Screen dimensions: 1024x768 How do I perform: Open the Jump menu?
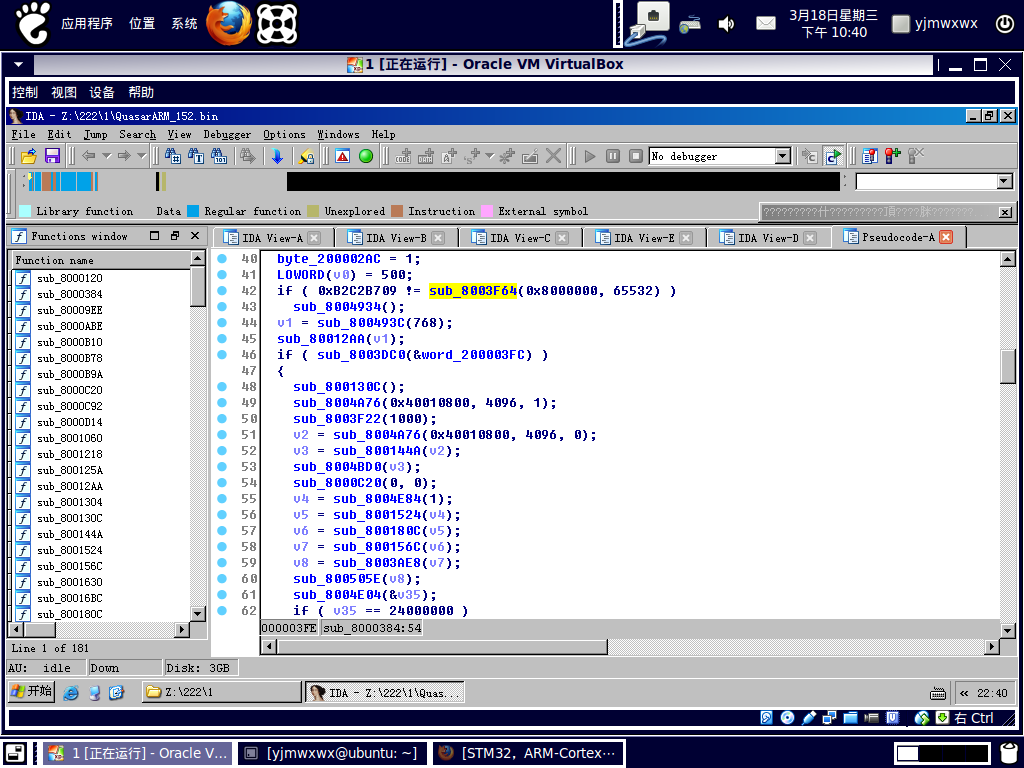click(95, 135)
